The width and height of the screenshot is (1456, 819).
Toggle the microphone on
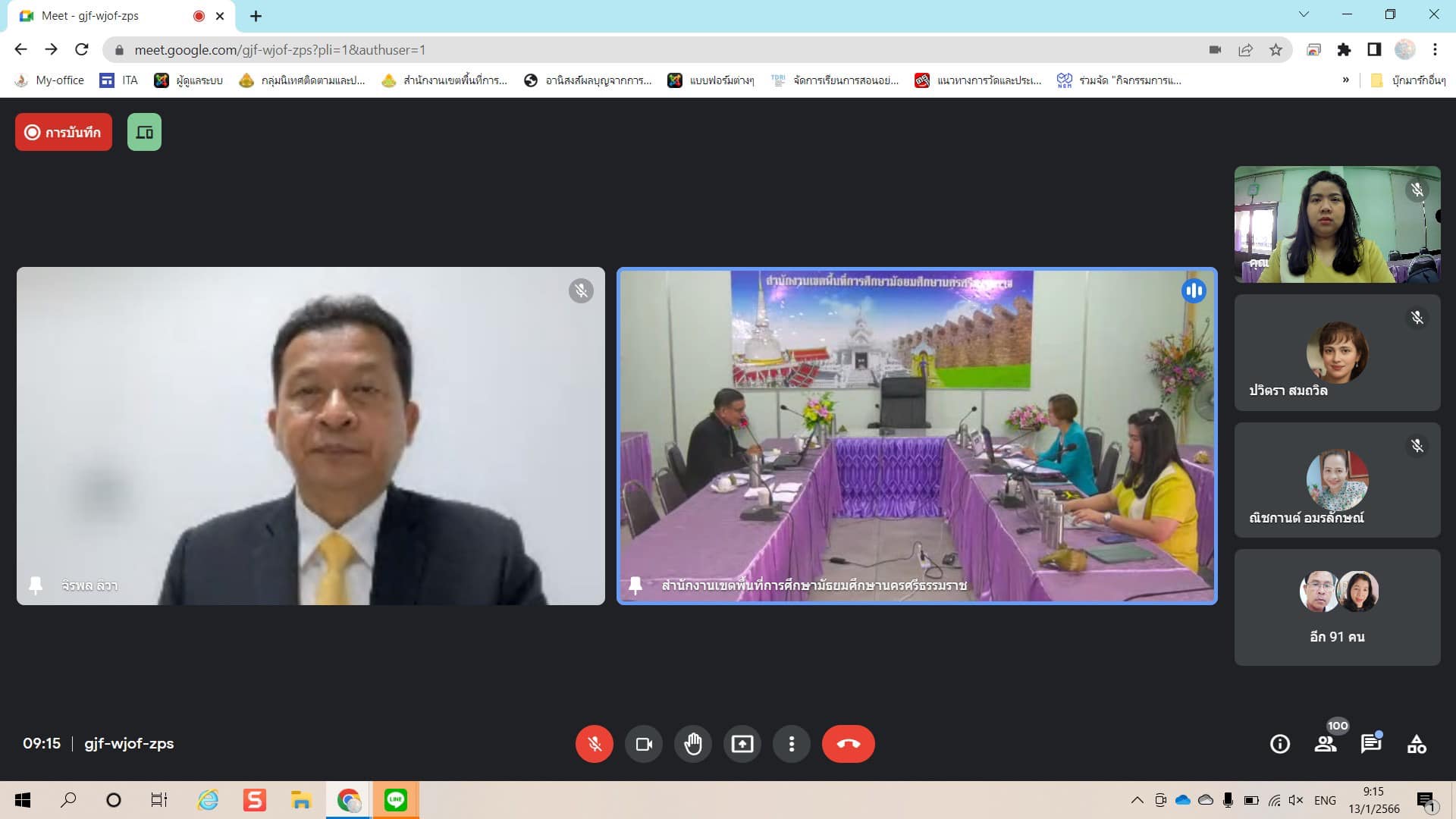point(595,744)
